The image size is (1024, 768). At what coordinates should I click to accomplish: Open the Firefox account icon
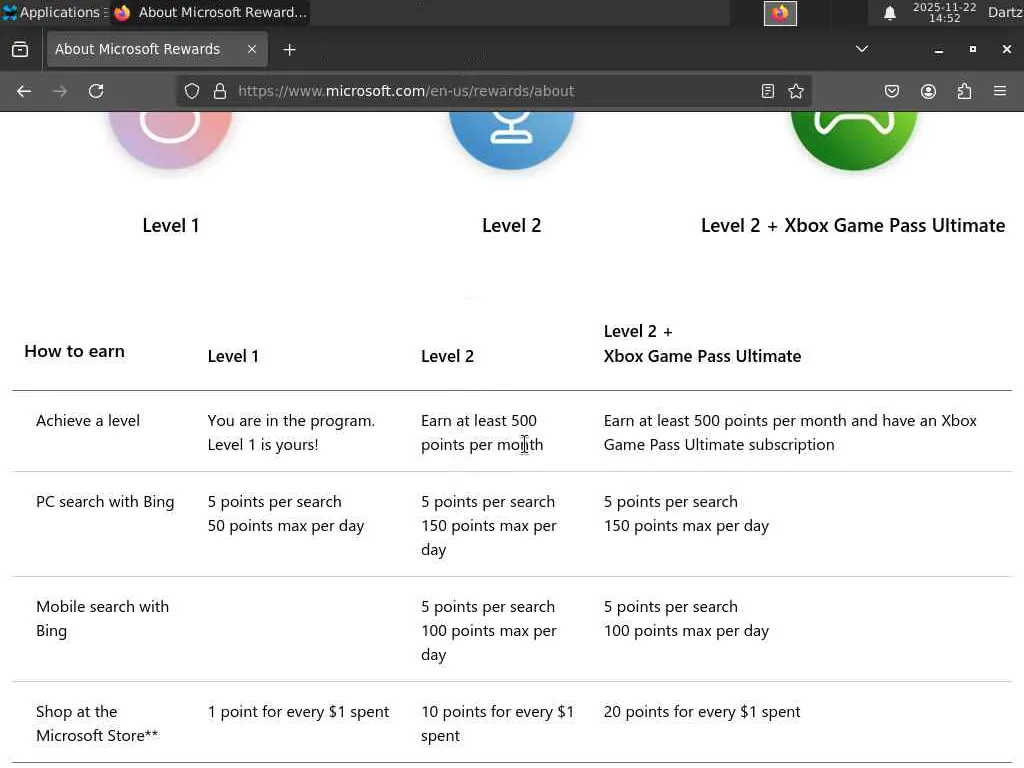click(928, 91)
